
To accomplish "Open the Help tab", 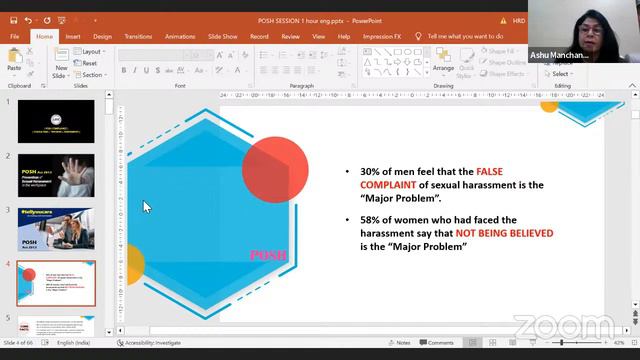I will 344,36.
